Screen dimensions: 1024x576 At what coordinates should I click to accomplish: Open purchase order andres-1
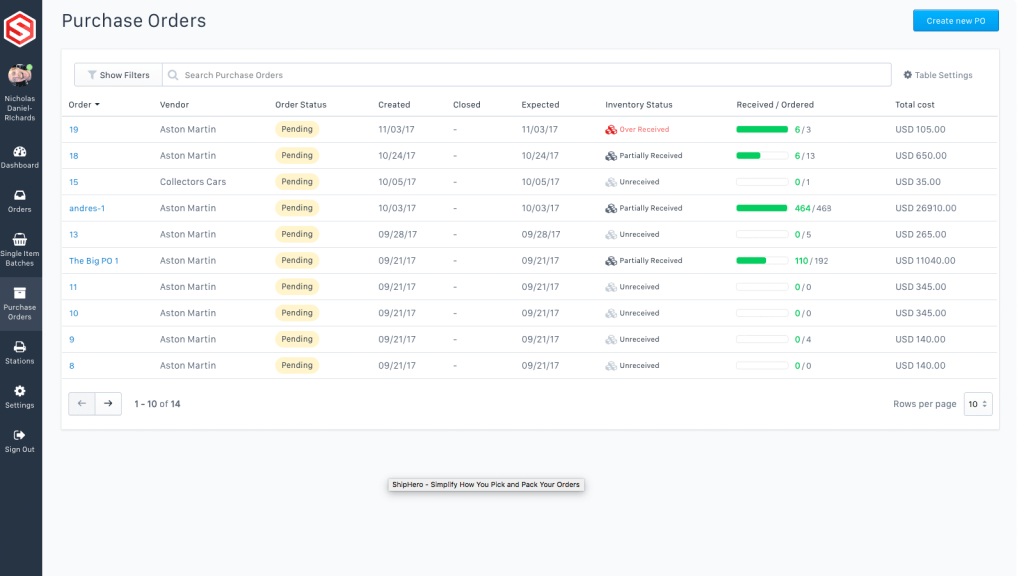point(87,208)
